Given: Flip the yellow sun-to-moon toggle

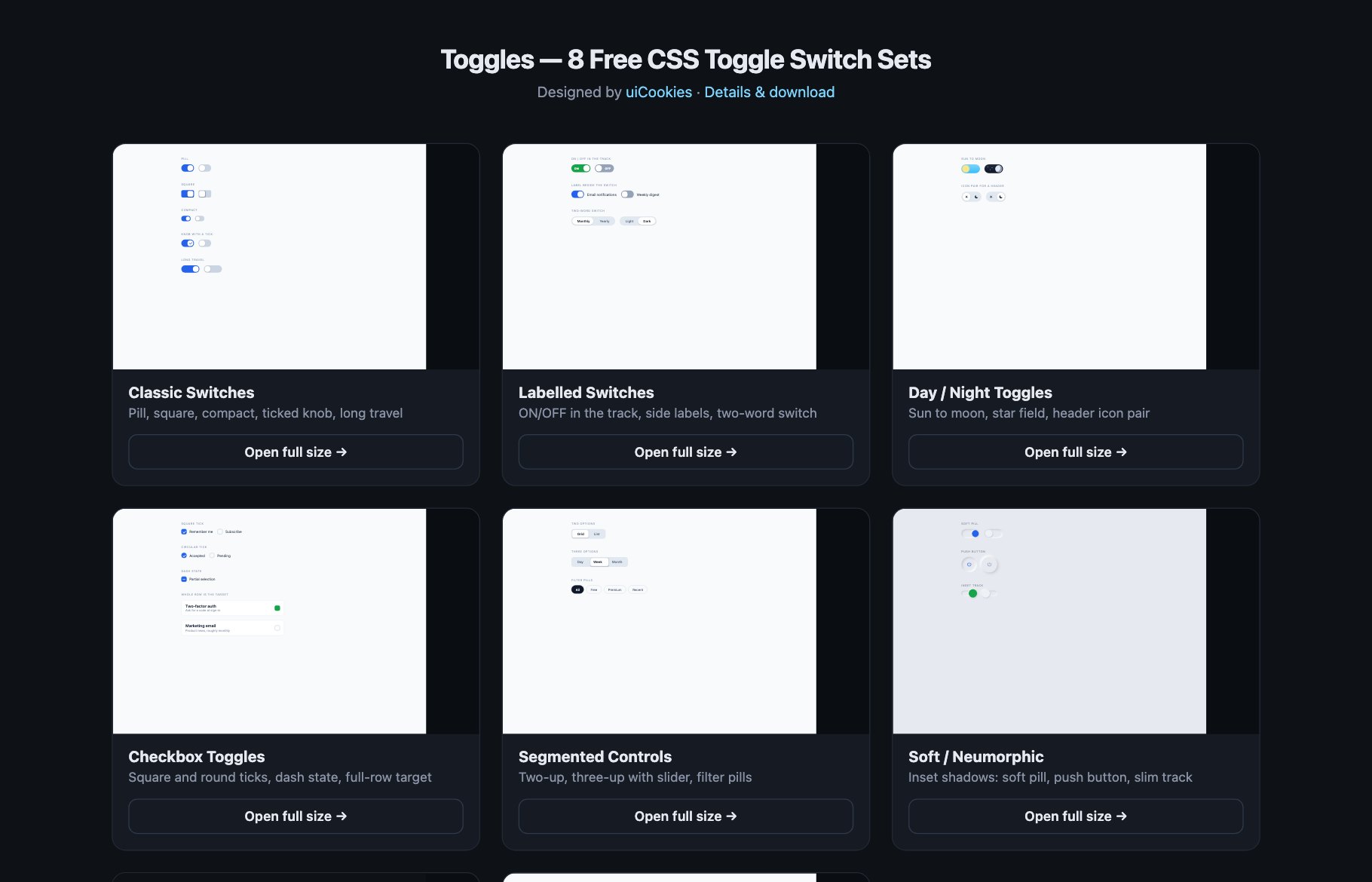Looking at the screenshot, I should click(970, 169).
